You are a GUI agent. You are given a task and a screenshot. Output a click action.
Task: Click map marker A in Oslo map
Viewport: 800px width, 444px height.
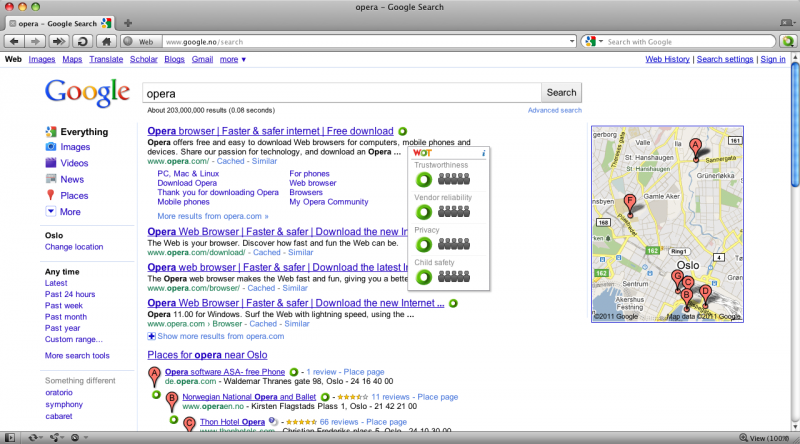[695, 150]
